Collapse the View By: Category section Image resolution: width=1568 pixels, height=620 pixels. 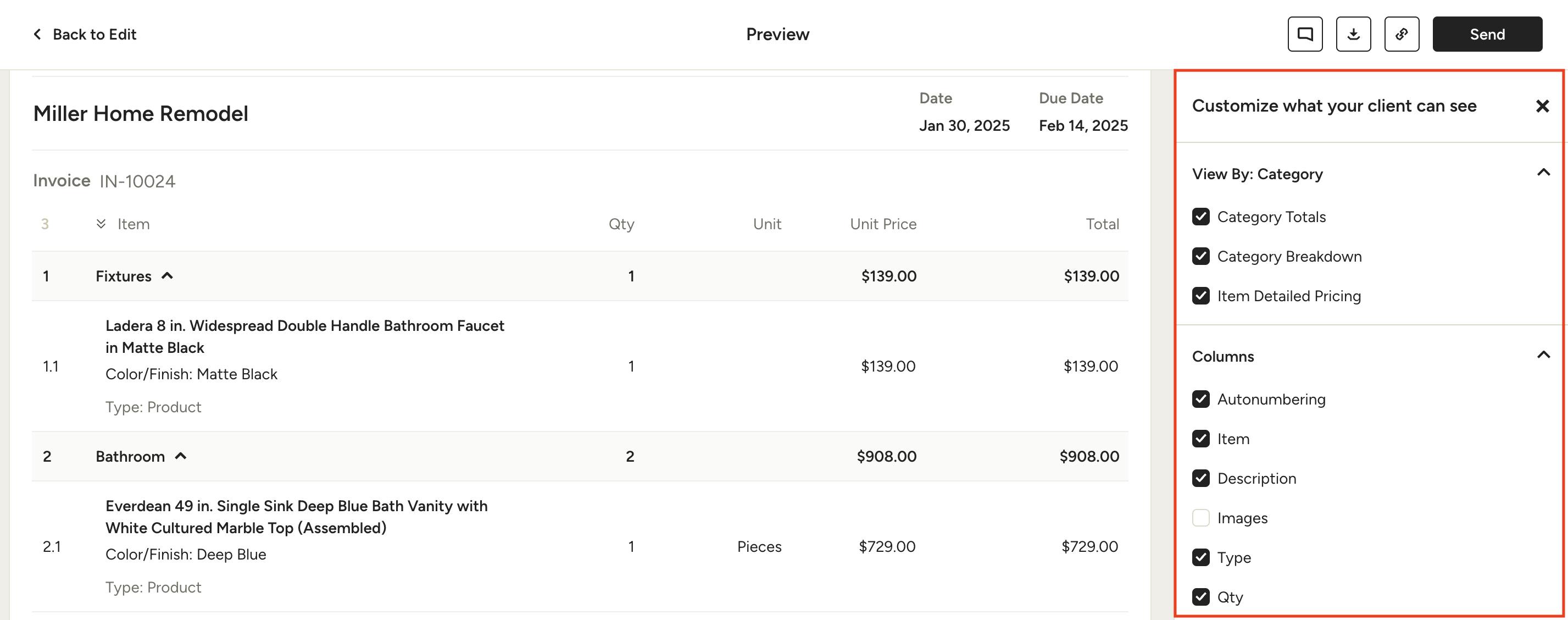point(1543,173)
